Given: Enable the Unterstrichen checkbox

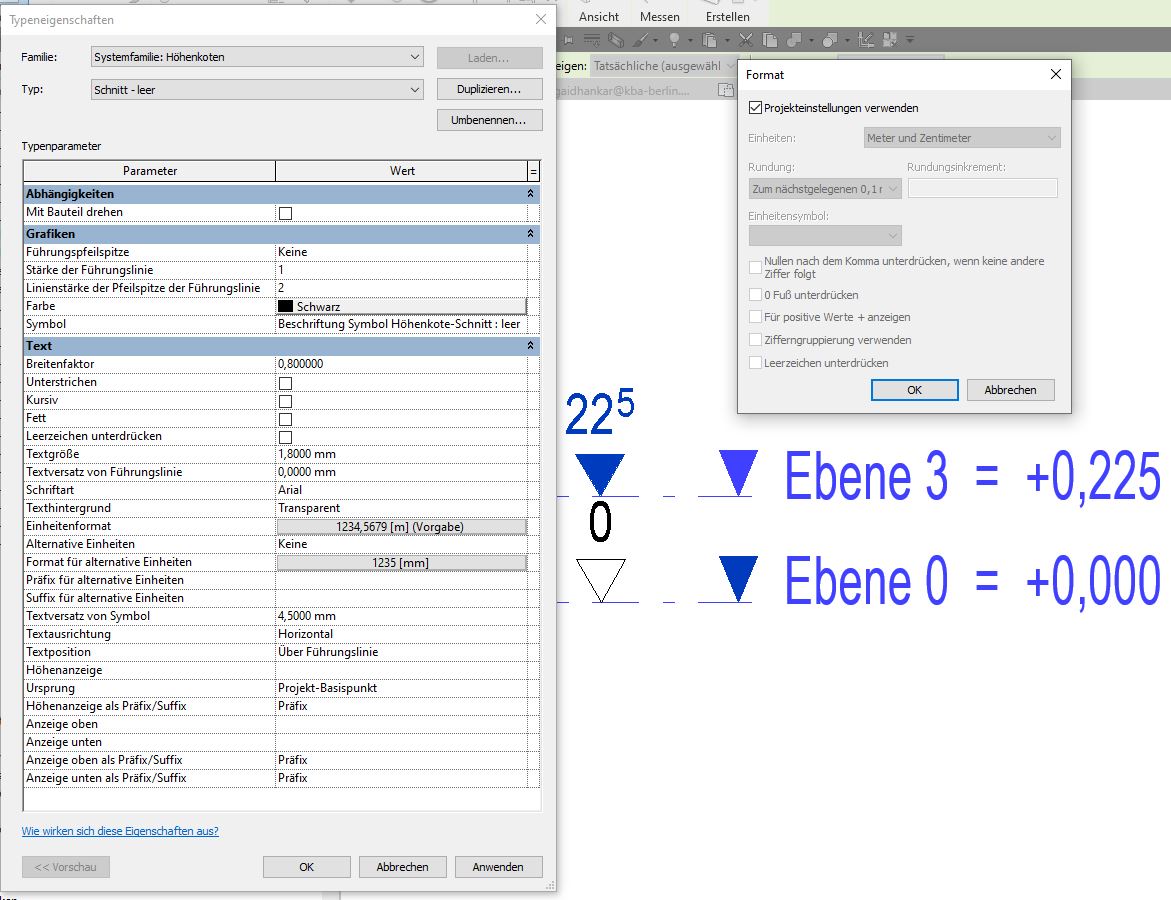Looking at the screenshot, I should click(285, 383).
